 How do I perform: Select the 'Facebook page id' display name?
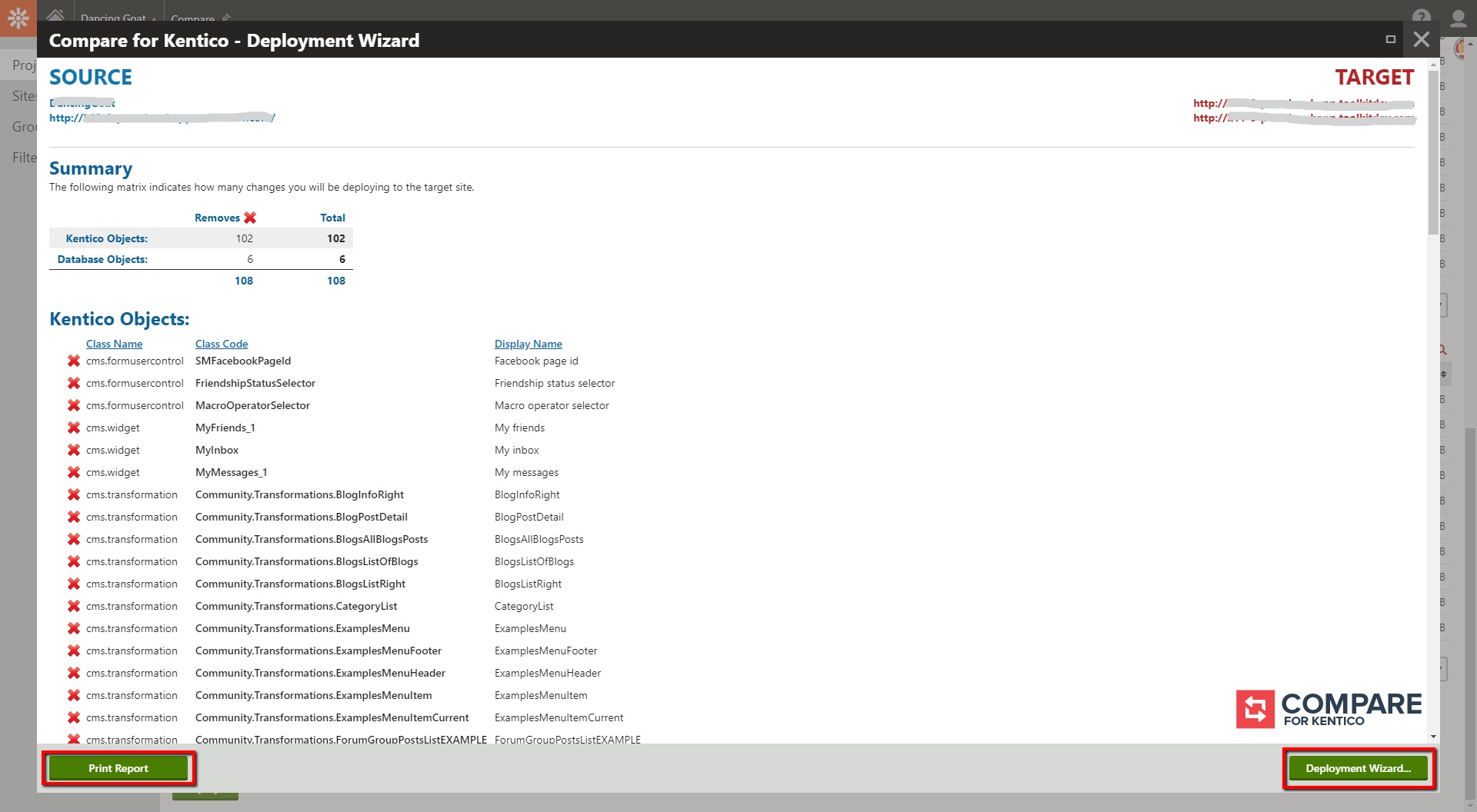536,361
